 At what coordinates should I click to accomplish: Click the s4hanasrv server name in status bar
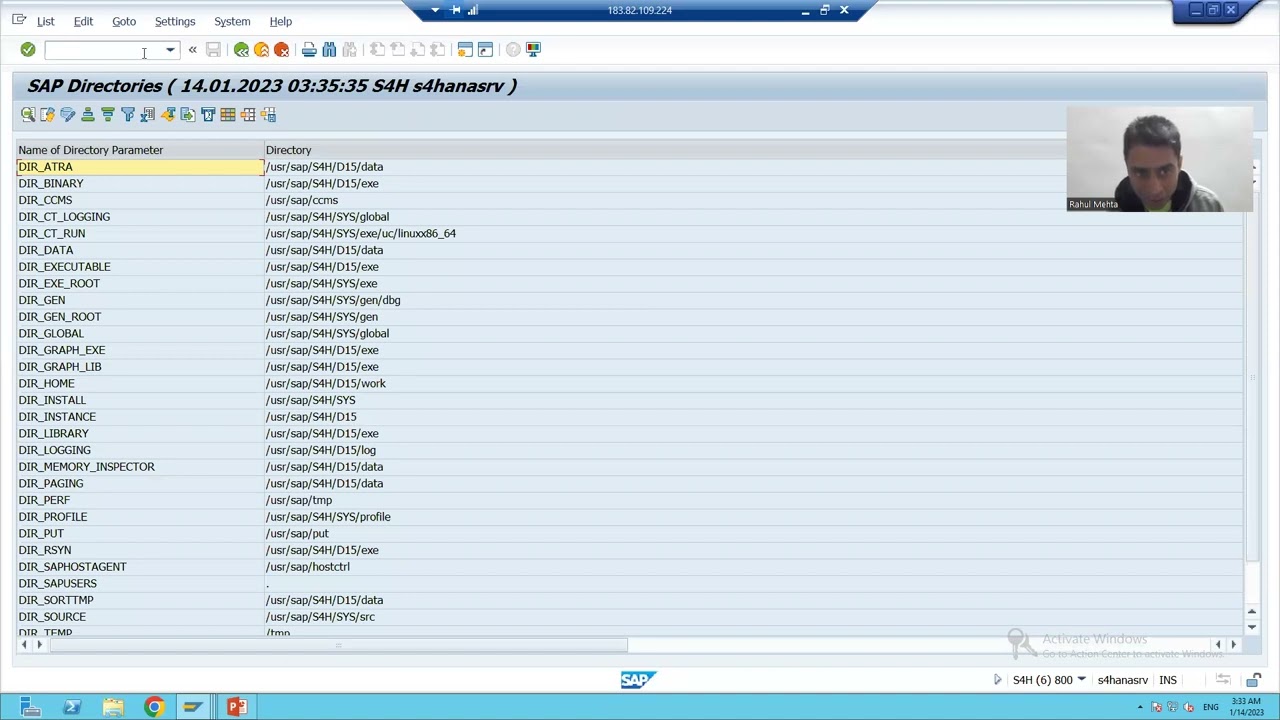(1123, 680)
